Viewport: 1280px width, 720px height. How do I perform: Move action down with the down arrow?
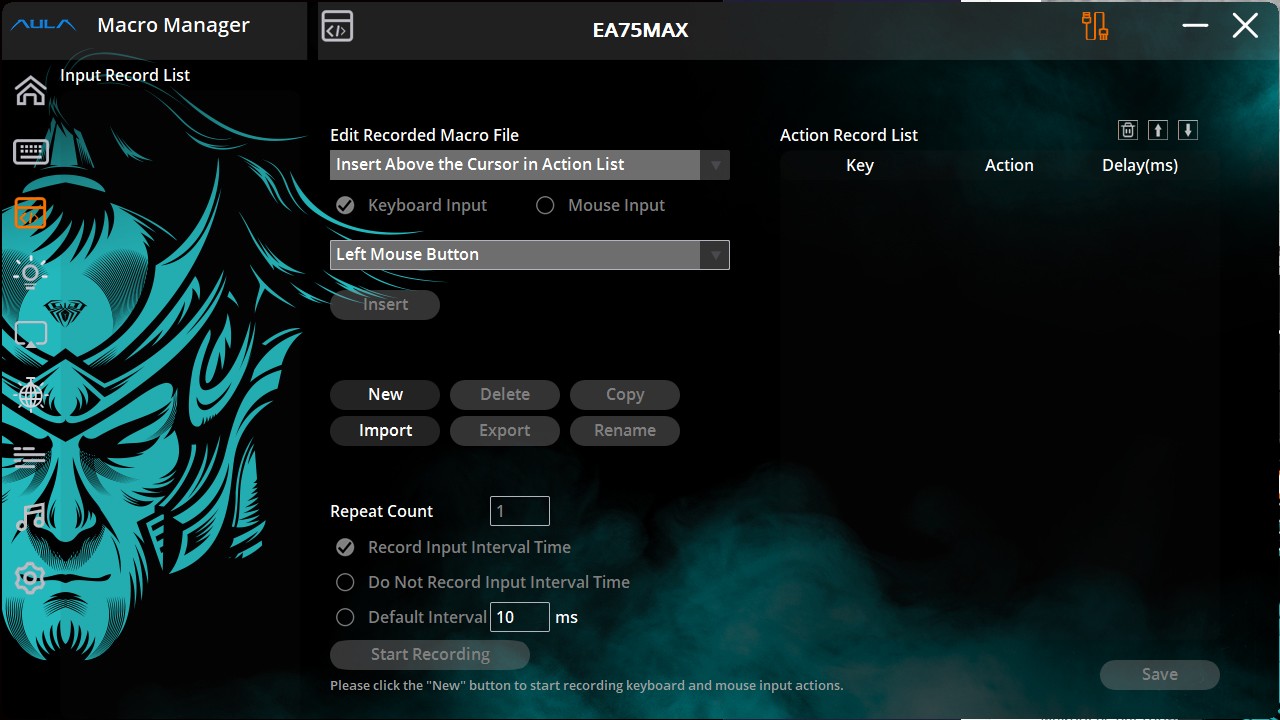click(1188, 130)
